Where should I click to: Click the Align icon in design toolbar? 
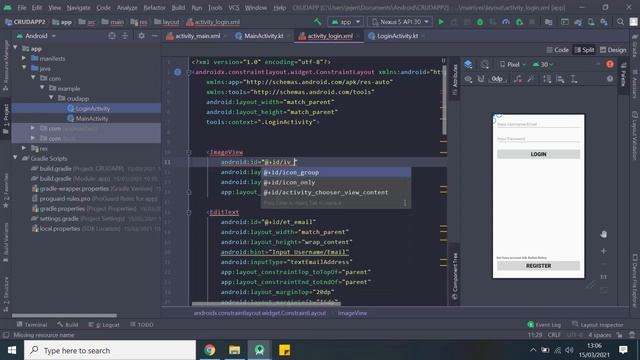pos(560,79)
